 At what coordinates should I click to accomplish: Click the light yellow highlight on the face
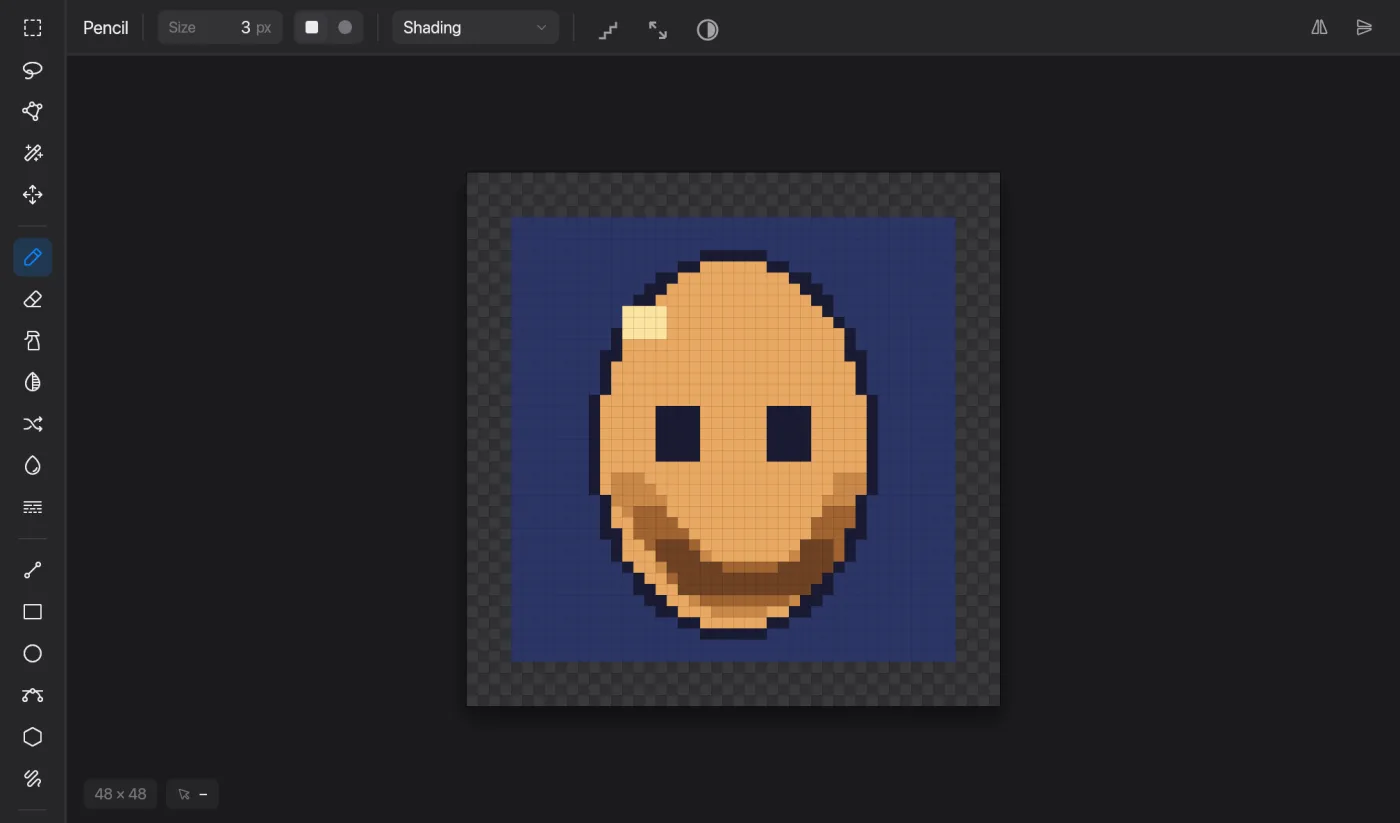[x=644, y=322]
